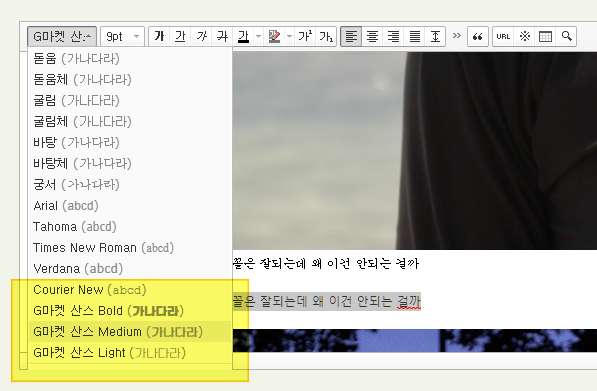Insert hyperlink with URL button

[x=503, y=37]
